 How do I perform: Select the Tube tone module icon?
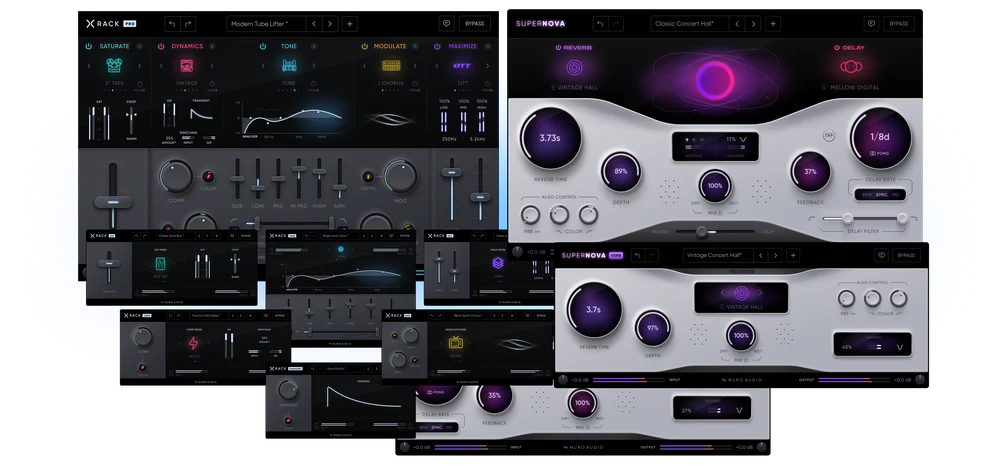tap(289, 65)
